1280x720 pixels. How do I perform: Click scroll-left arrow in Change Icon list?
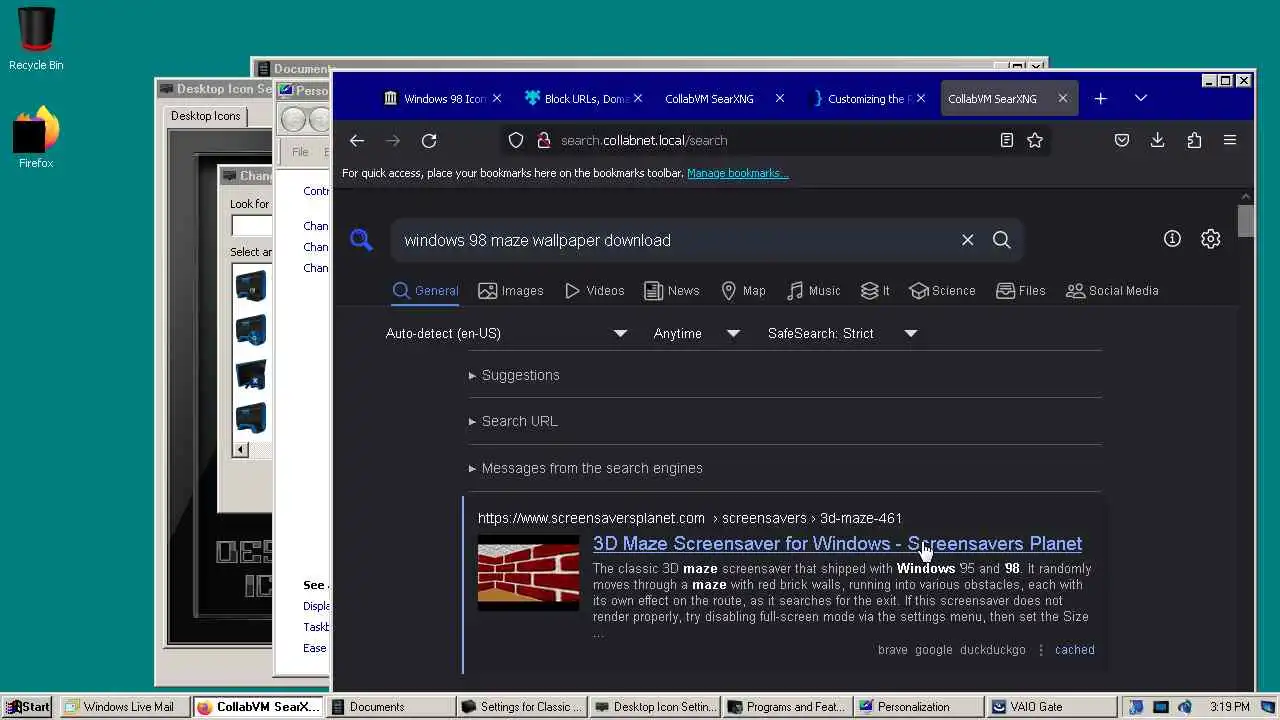[x=240, y=450]
